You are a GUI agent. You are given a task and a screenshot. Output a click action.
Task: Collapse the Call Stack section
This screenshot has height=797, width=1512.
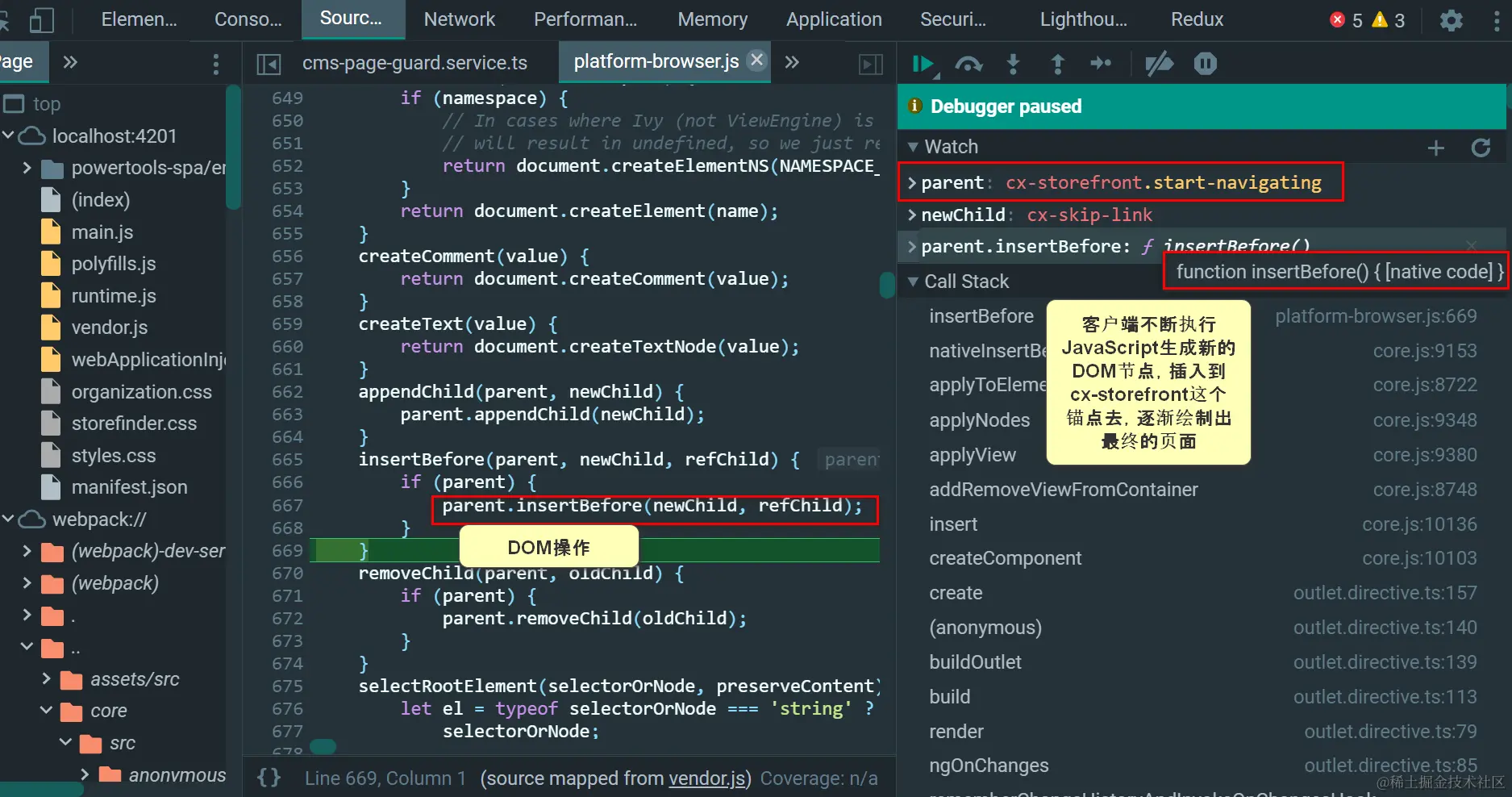[913, 282]
